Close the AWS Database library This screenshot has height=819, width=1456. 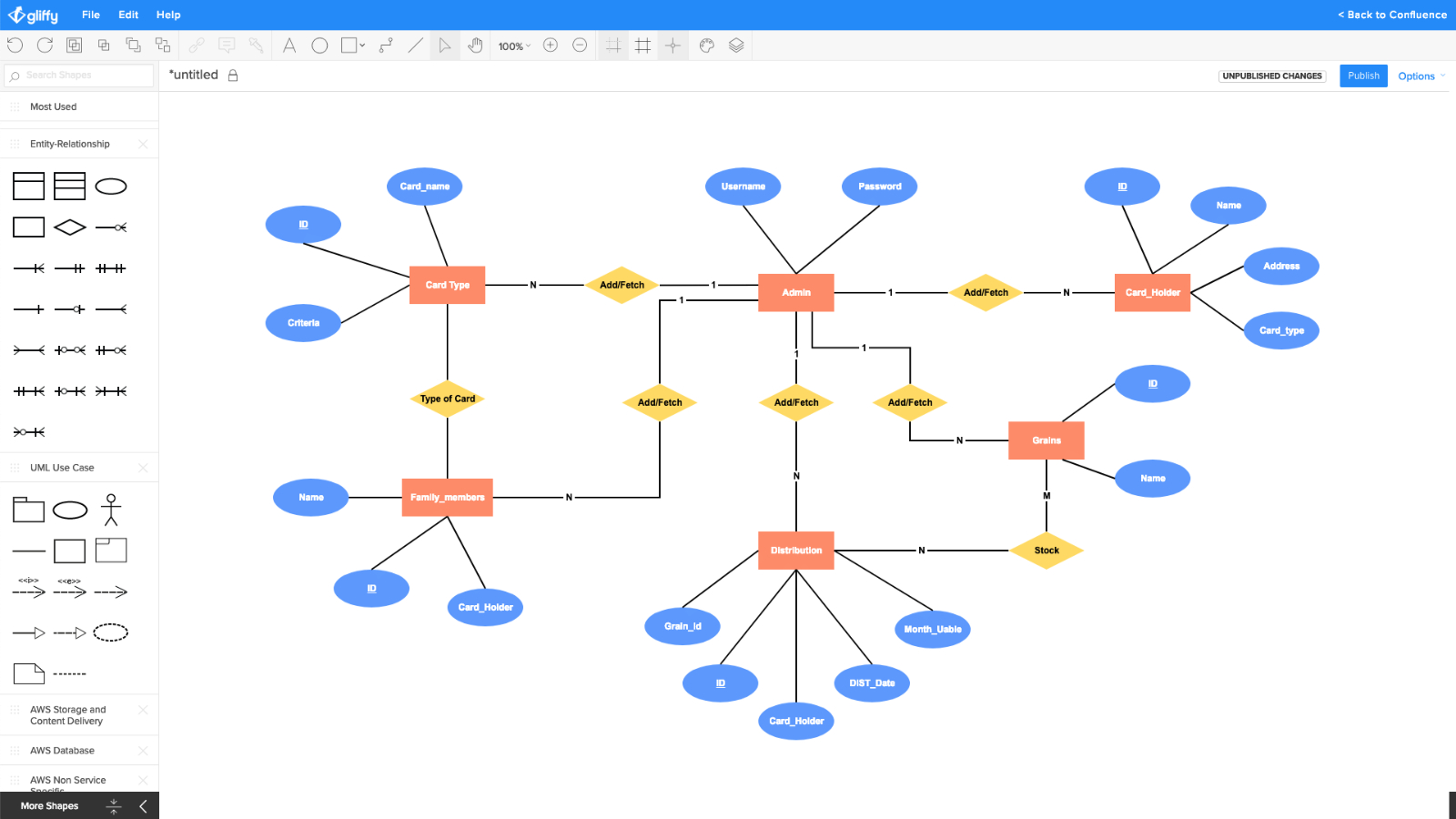pyautogui.click(x=143, y=751)
